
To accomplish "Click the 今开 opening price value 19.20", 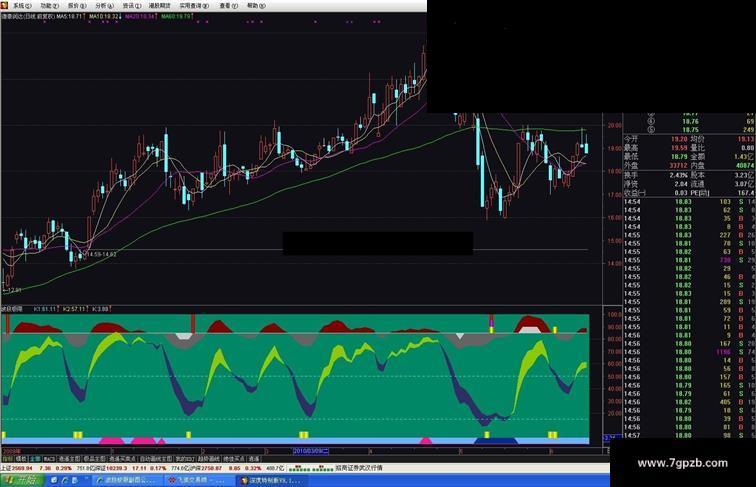I will (x=679, y=139).
